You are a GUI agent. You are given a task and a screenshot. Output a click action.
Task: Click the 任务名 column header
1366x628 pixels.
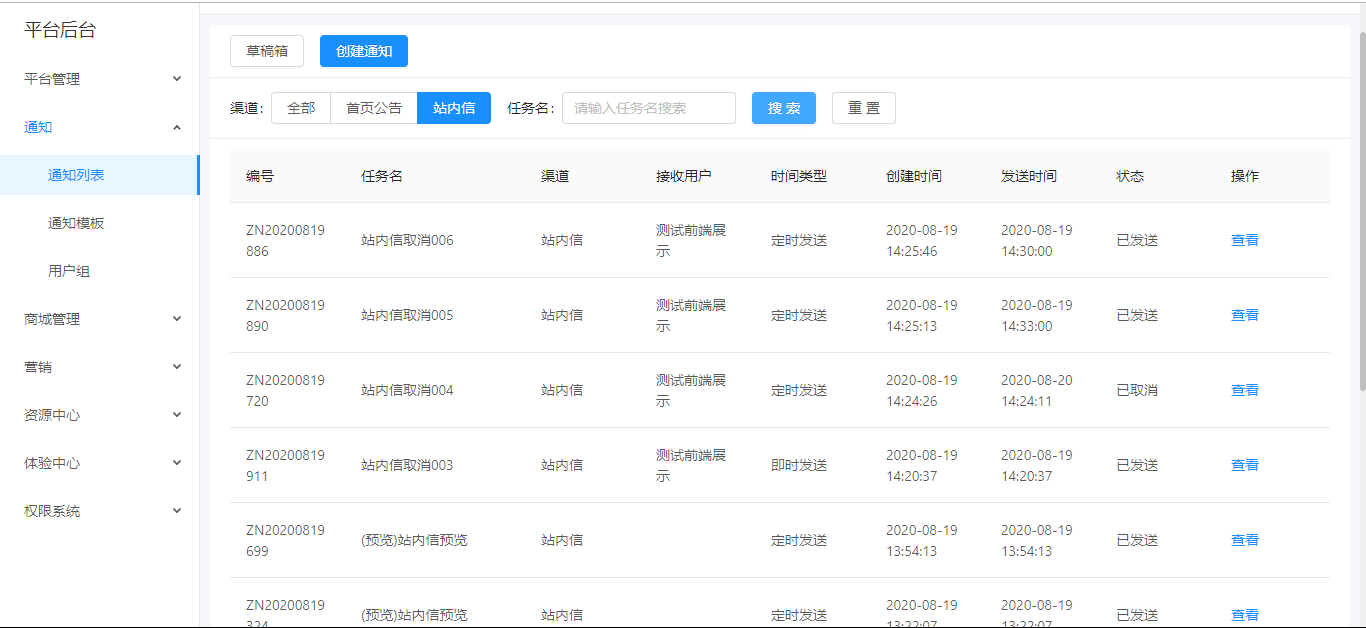pos(382,176)
